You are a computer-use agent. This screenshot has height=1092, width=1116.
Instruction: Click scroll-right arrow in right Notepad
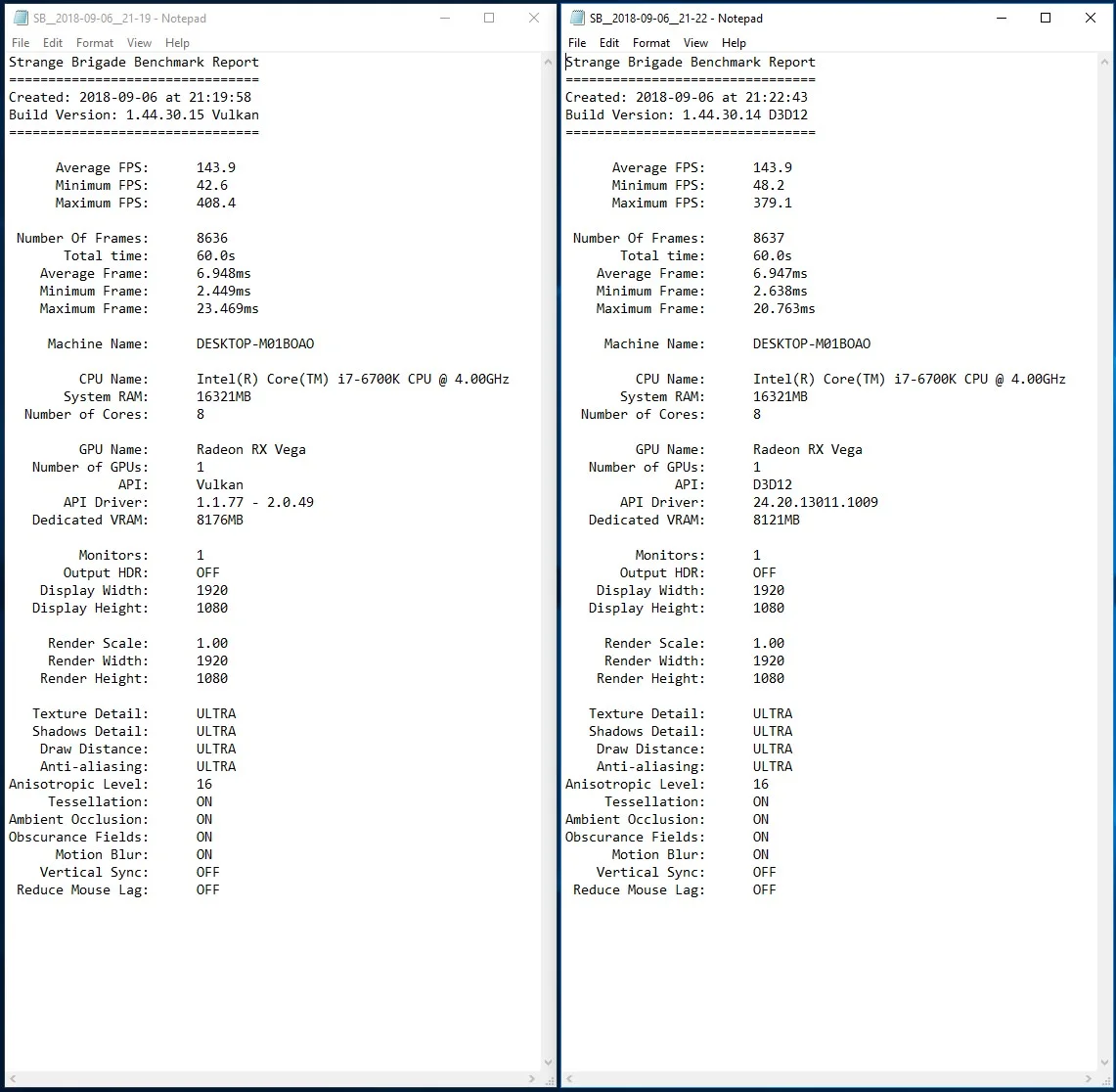pos(1089,1078)
